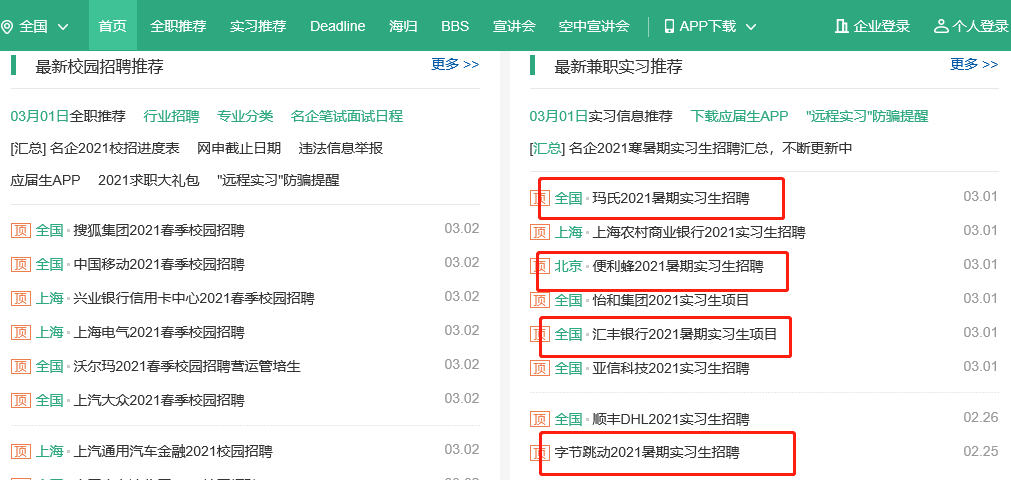Open the 海归 menu item
The height and width of the screenshot is (480, 1011).
click(404, 26)
